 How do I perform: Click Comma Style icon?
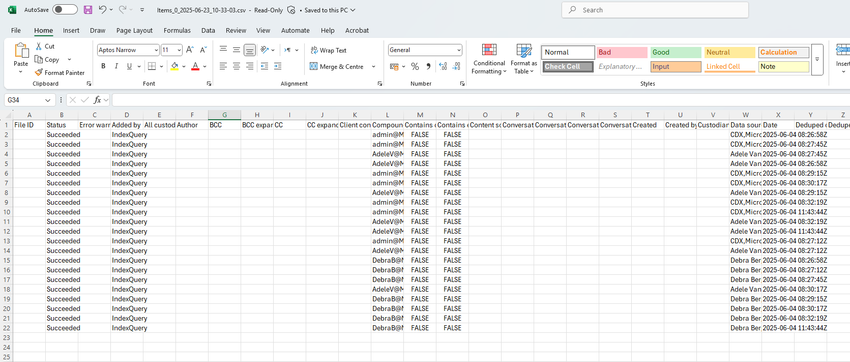click(428, 66)
